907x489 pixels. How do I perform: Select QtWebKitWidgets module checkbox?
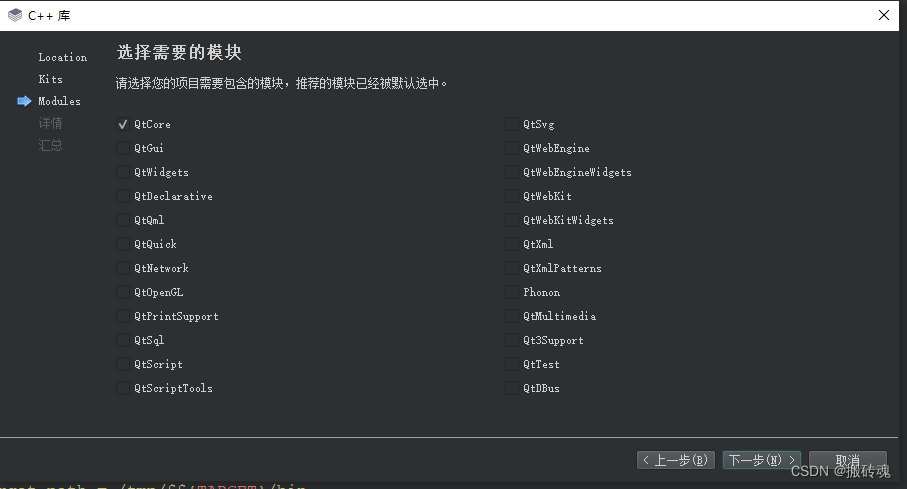tap(512, 220)
